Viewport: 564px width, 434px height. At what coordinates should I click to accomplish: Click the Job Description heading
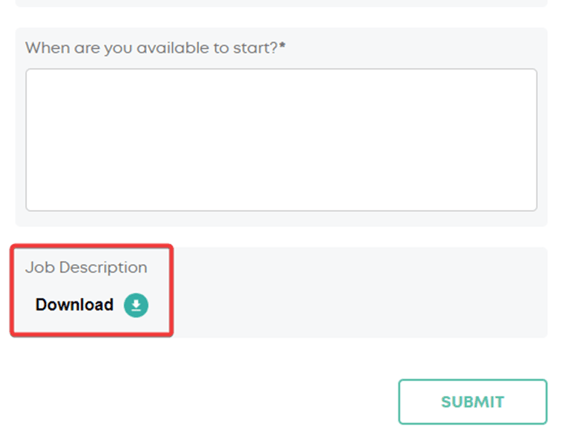tap(86, 268)
